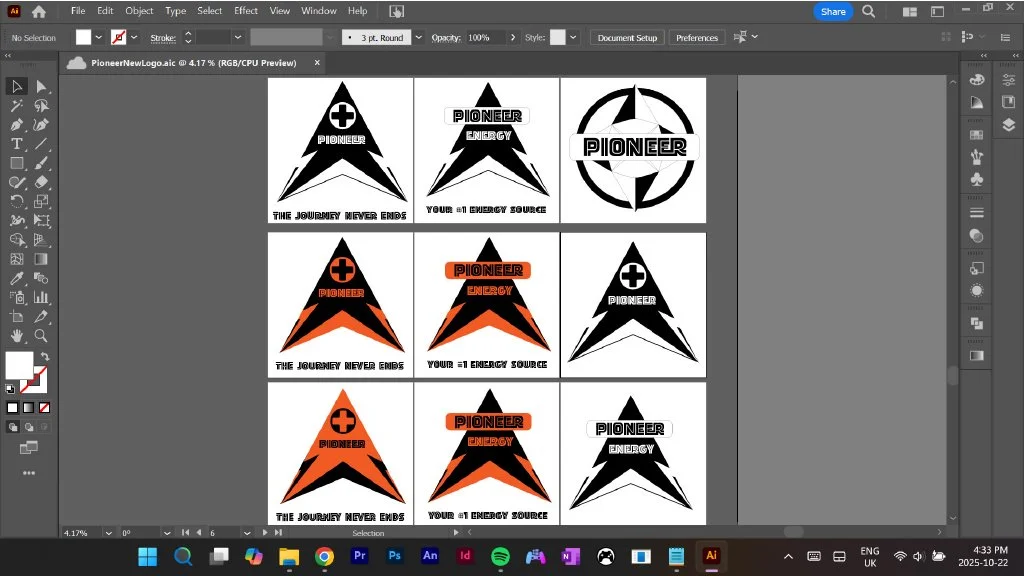Select the Scale tool
This screenshot has width=1024, height=576.
tap(41, 201)
